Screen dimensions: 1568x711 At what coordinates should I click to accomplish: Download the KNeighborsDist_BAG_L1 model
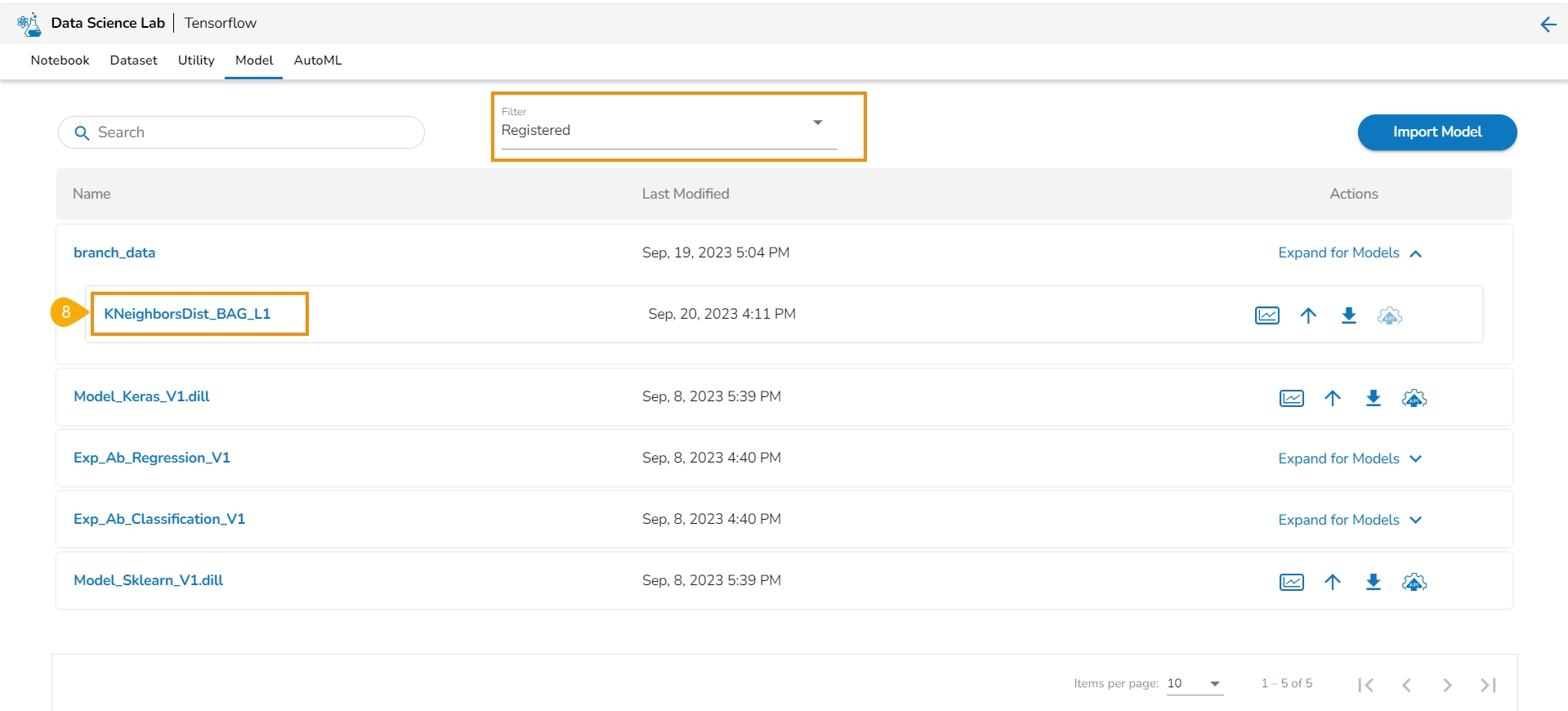[1349, 315]
